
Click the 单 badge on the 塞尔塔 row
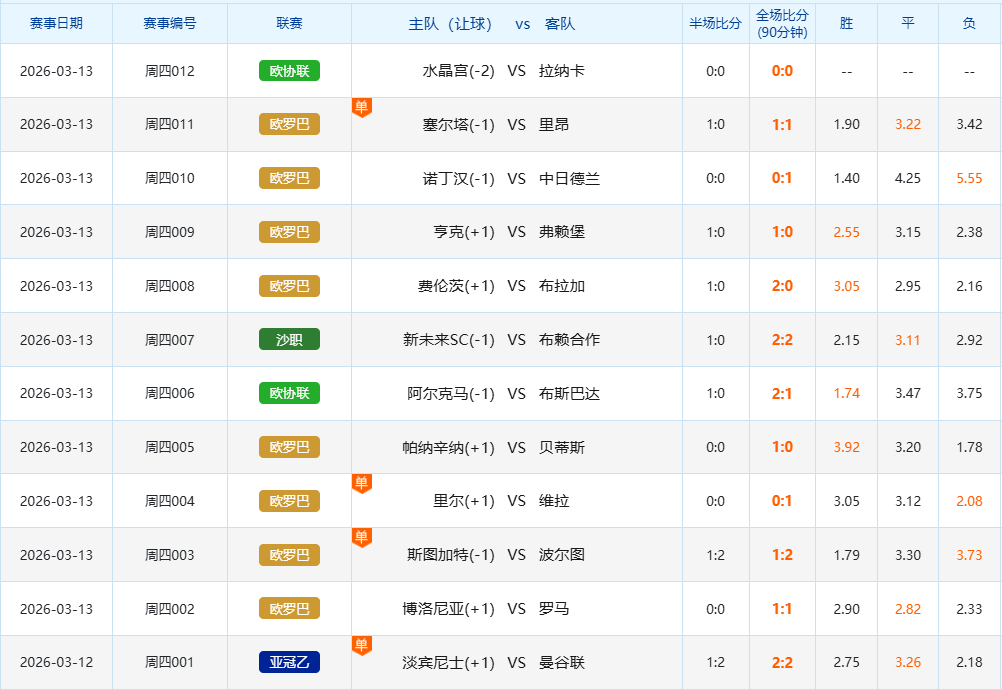pos(362,106)
